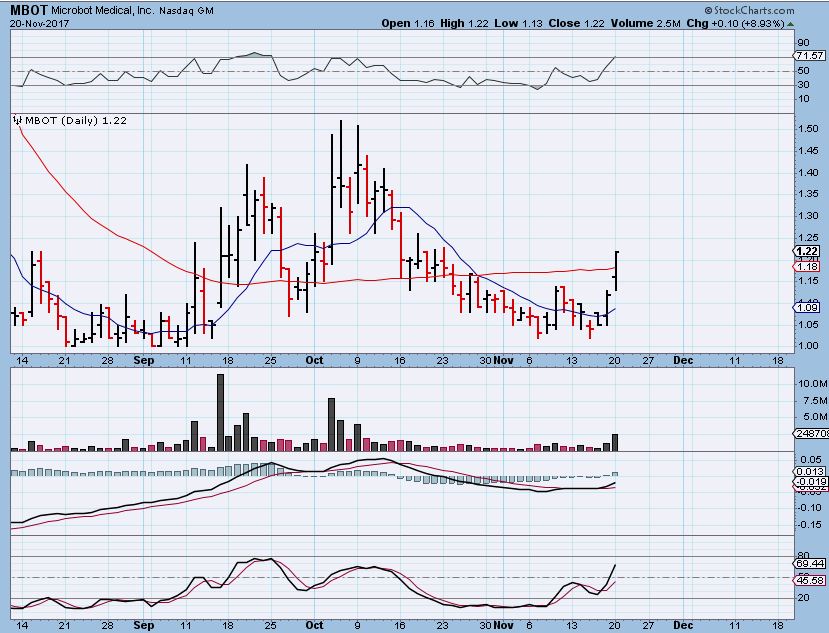Click the Dec label on bottom date axis

683,625
